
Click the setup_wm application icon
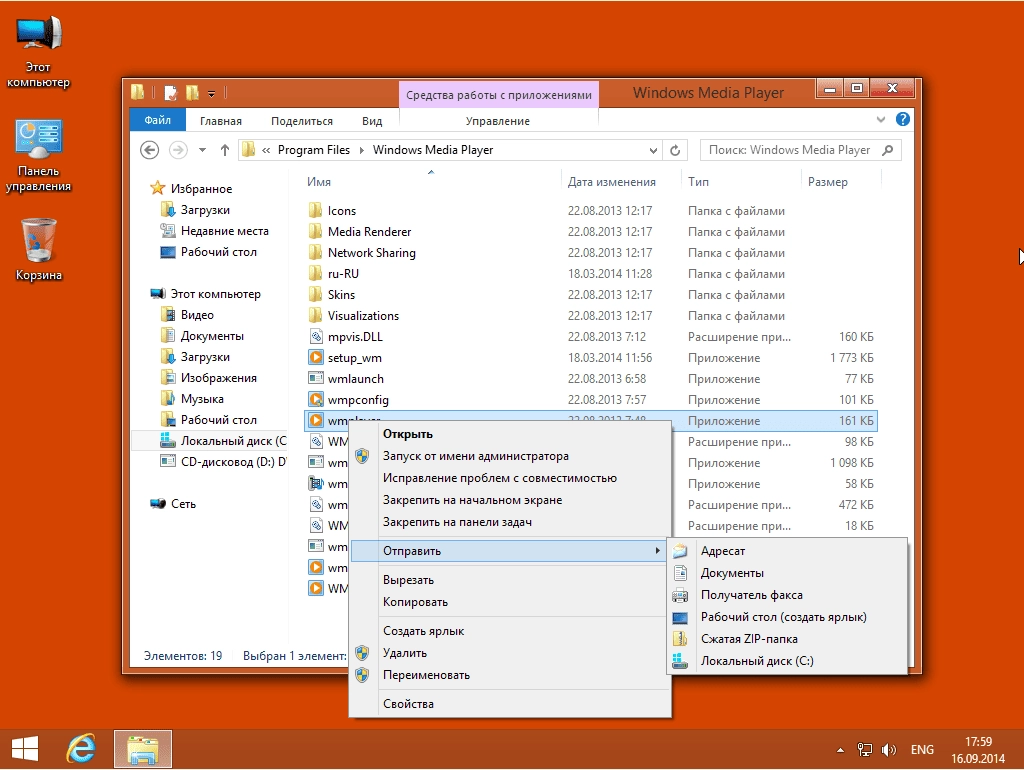[x=316, y=358]
